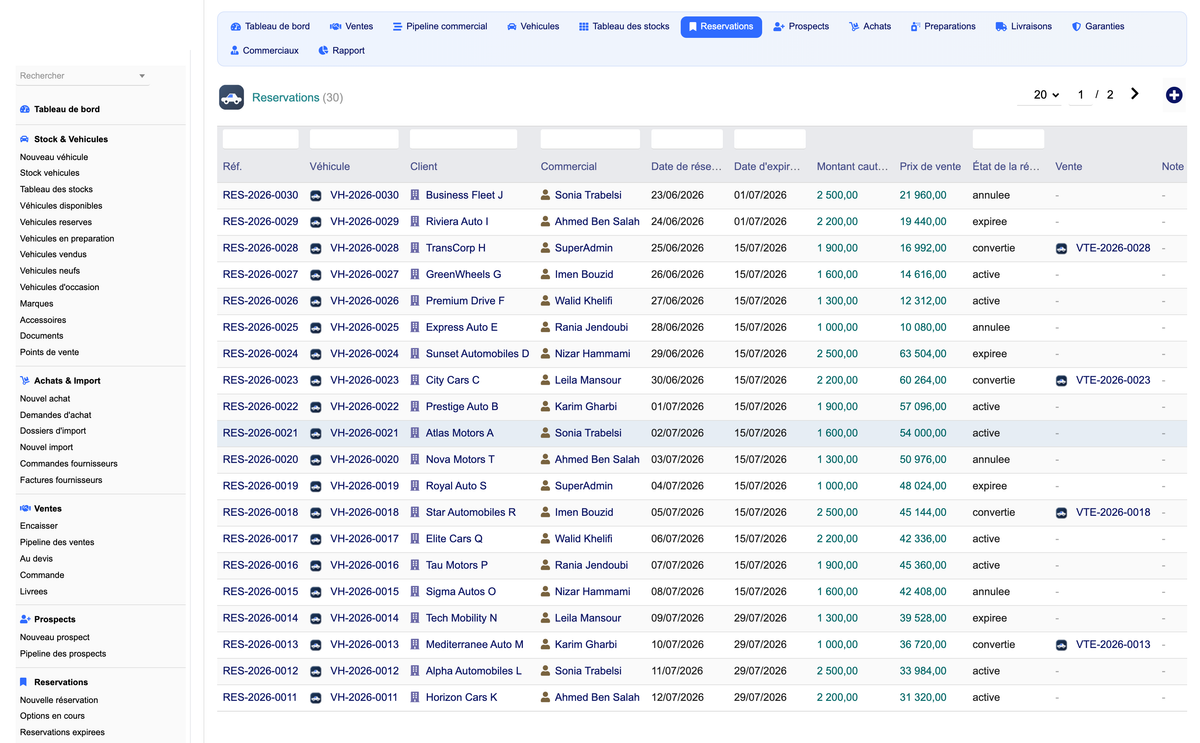Screen dimensions: 1200x743
Task: Open the Rapport tab
Action: pyautogui.click(x=341, y=50)
